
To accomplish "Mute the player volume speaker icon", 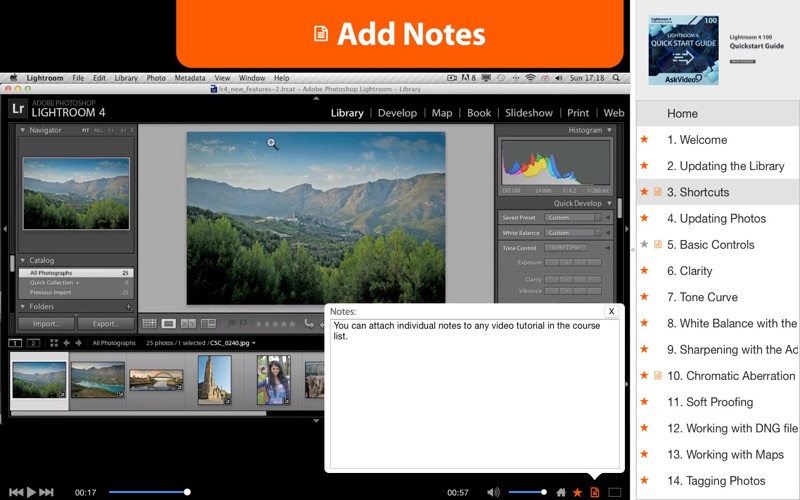I will point(493,492).
